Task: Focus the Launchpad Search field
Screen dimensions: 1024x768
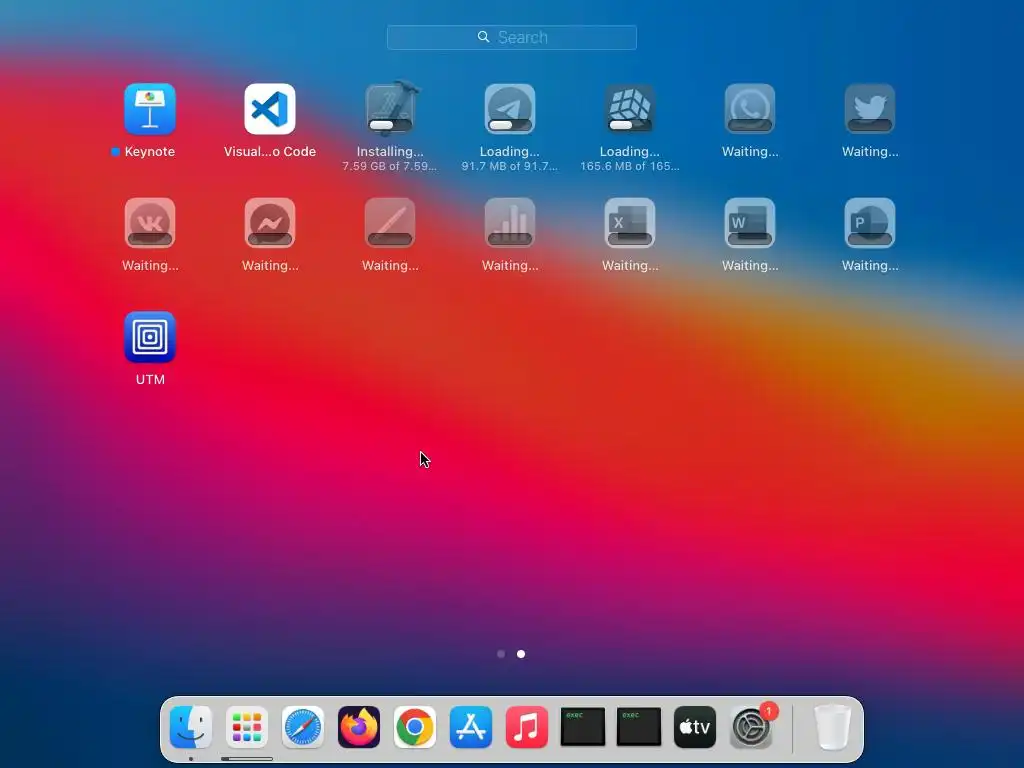Action: 512,37
